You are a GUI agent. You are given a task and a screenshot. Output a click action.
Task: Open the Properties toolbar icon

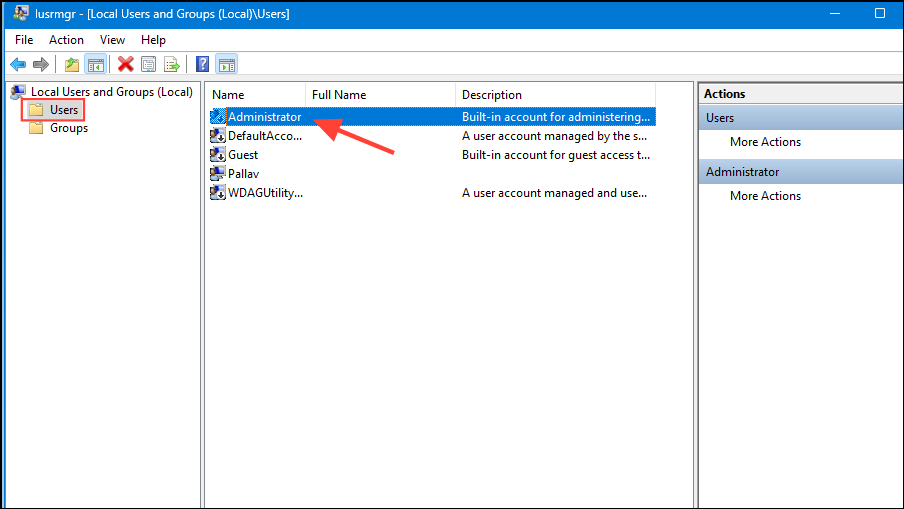pos(148,64)
